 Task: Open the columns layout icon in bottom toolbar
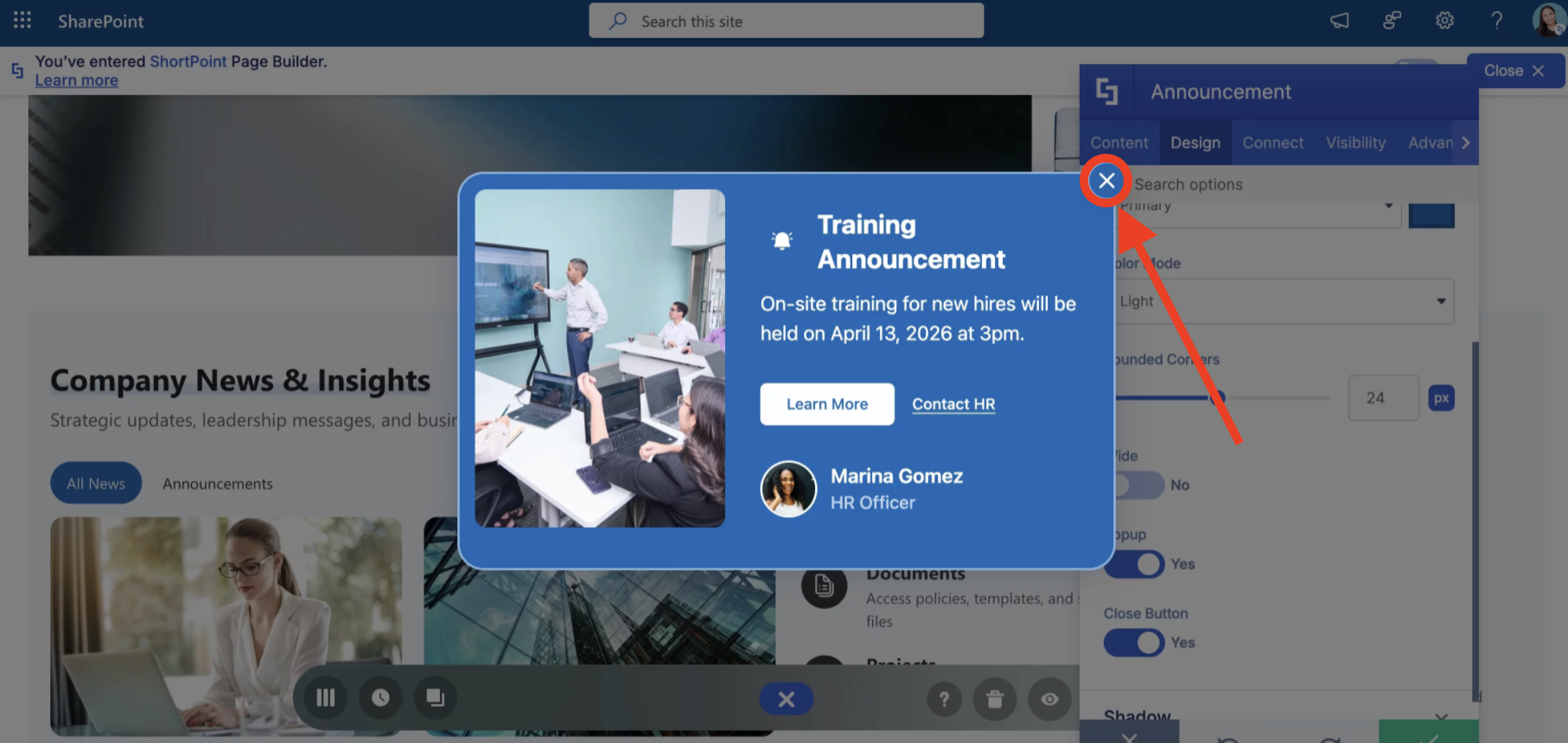point(326,698)
